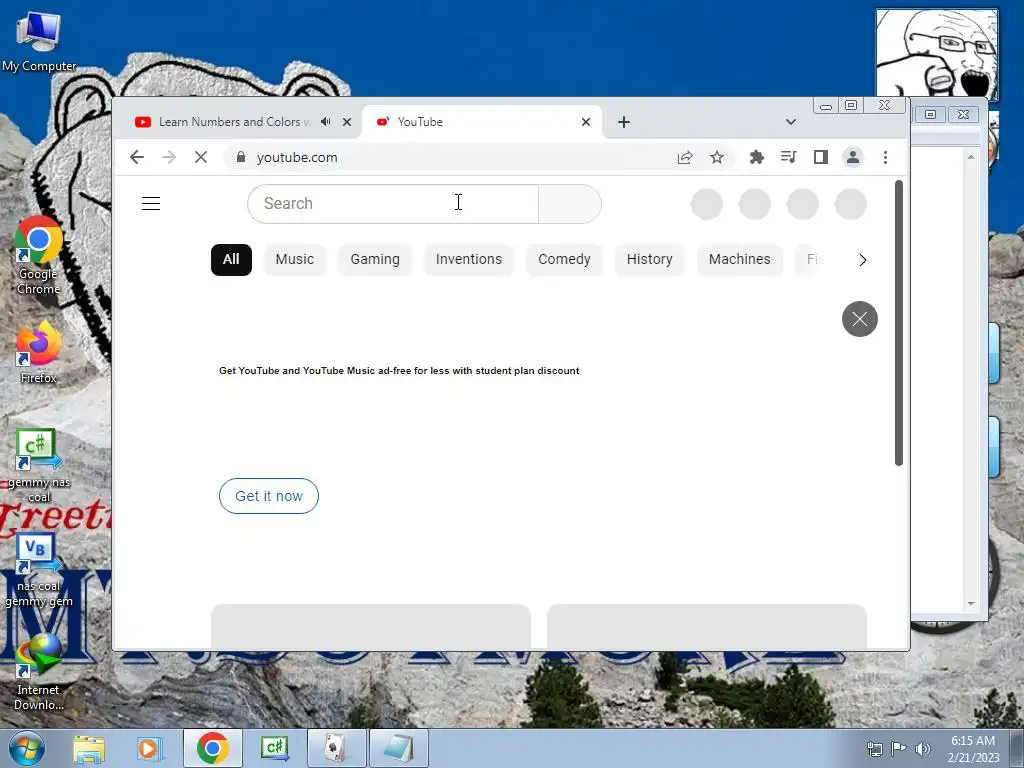
Task: Open the Chrome extensions puzzle icon
Action: (756, 157)
